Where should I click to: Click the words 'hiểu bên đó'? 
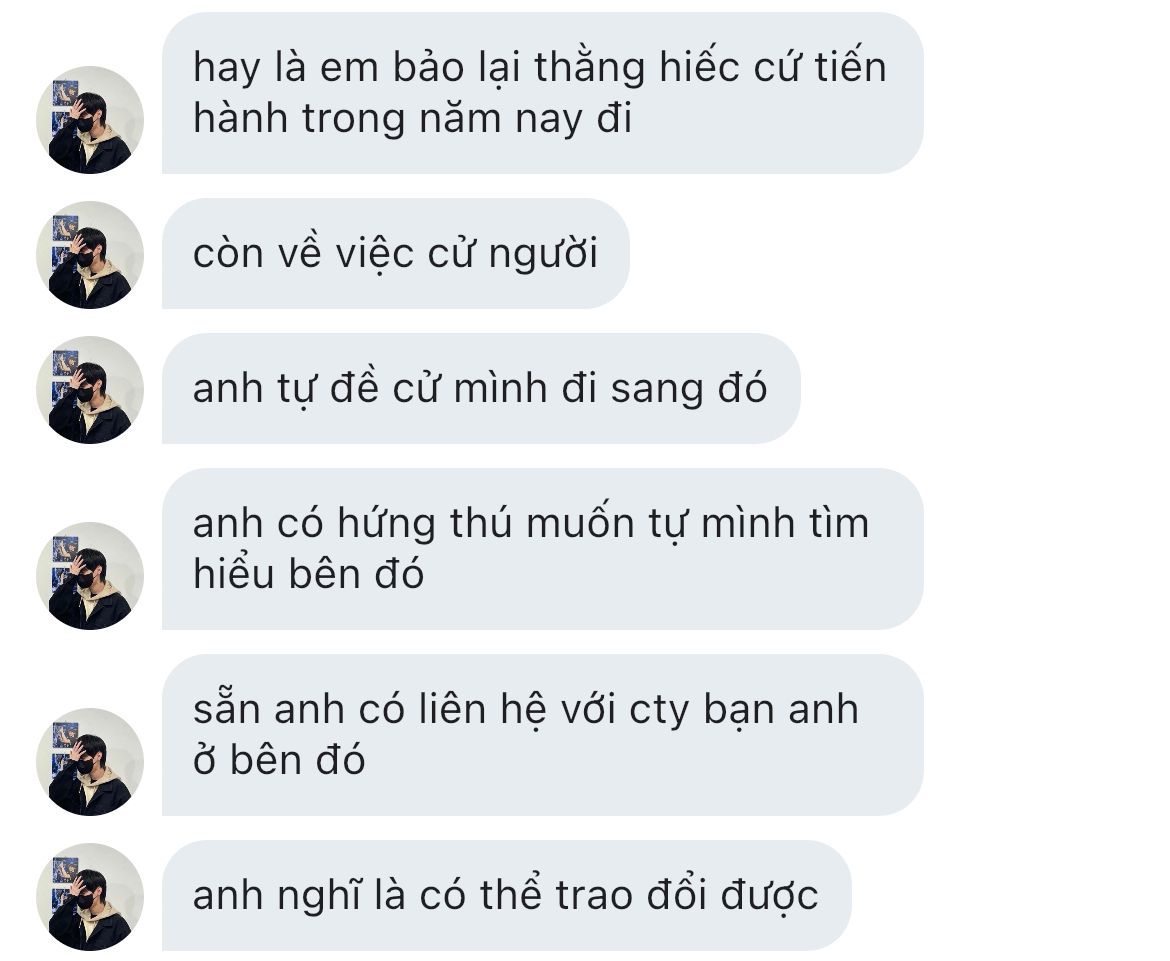coord(308,575)
